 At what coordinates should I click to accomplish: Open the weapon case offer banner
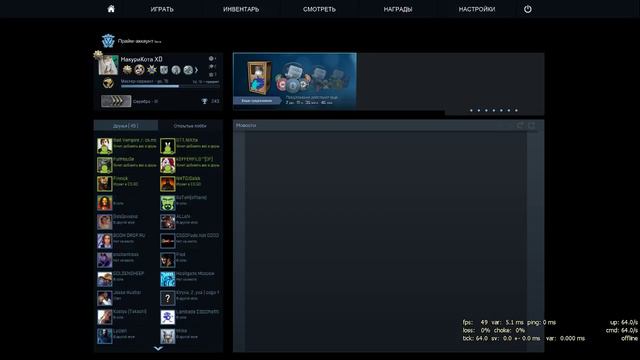pyautogui.click(x=295, y=80)
